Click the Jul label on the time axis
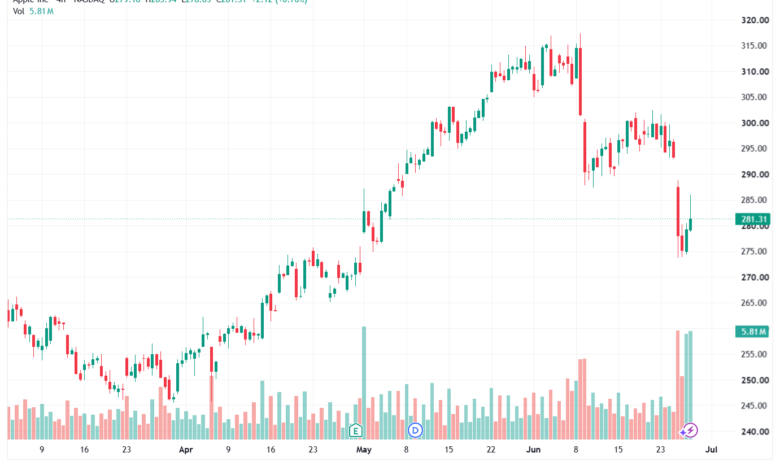The image size is (780, 470). 711,450
